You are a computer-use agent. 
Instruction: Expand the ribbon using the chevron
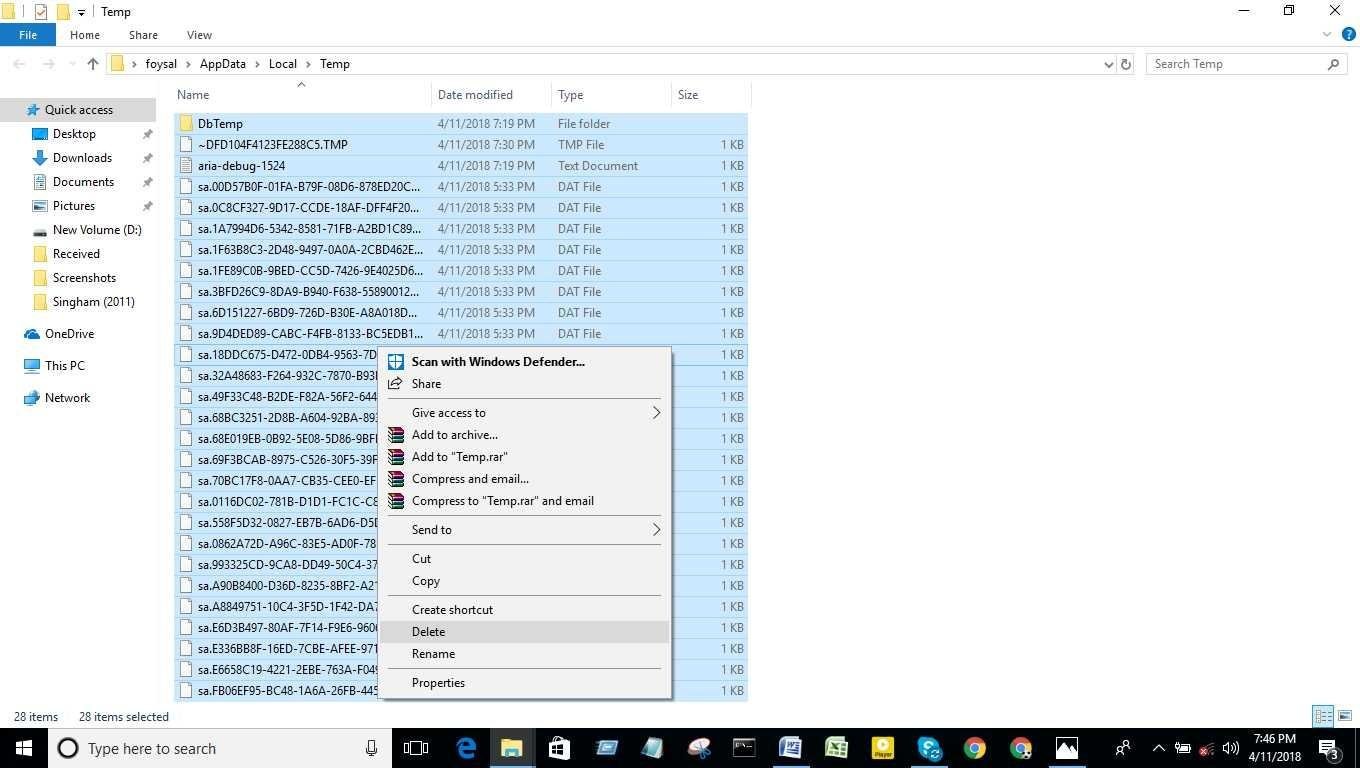coord(1329,35)
